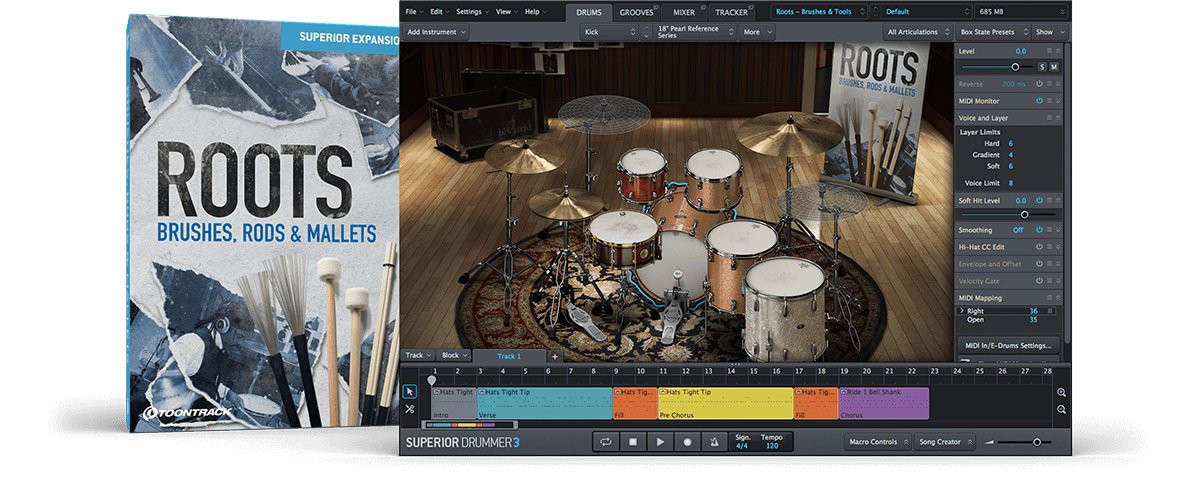Screen dimensions: 1200x488
Task: Toggle the metronome icon
Action: point(713,441)
